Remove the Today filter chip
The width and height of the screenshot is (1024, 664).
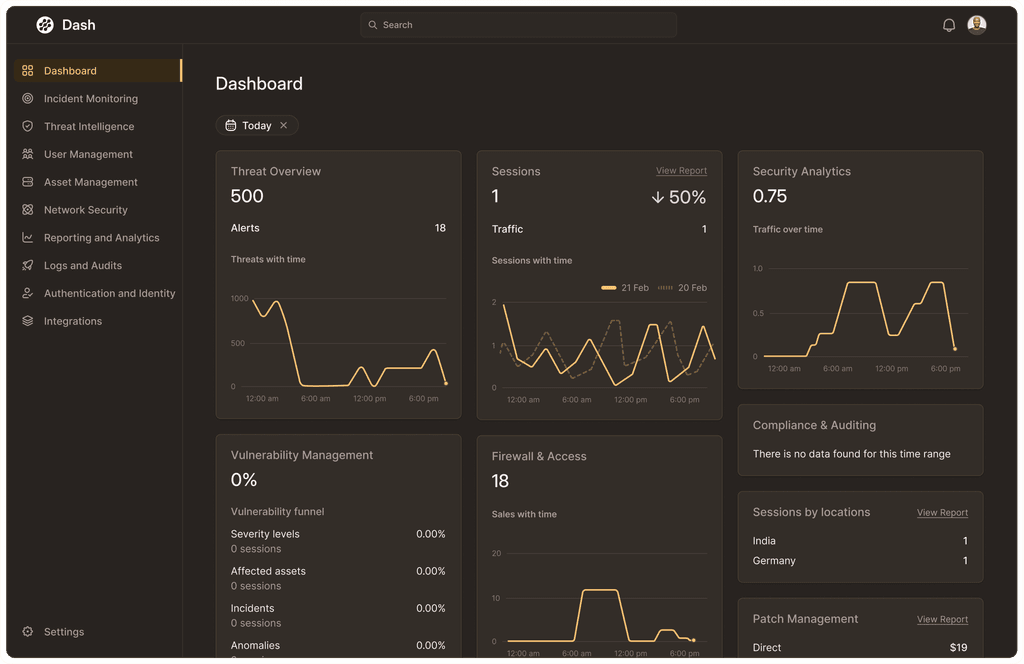pyautogui.click(x=284, y=125)
